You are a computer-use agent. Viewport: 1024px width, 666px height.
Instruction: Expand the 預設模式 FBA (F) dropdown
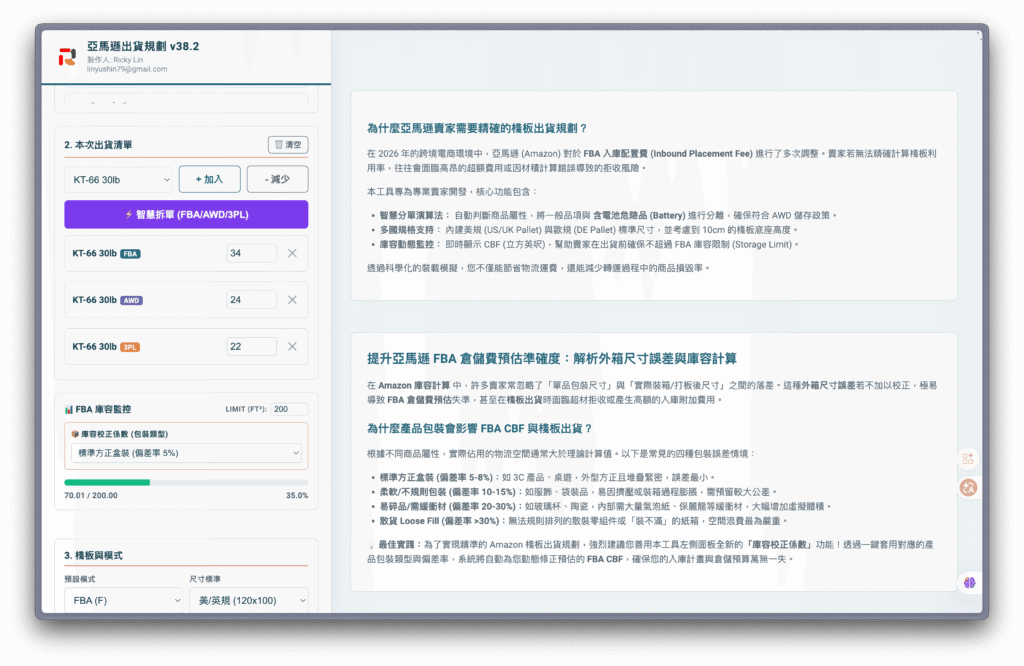point(124,600)
